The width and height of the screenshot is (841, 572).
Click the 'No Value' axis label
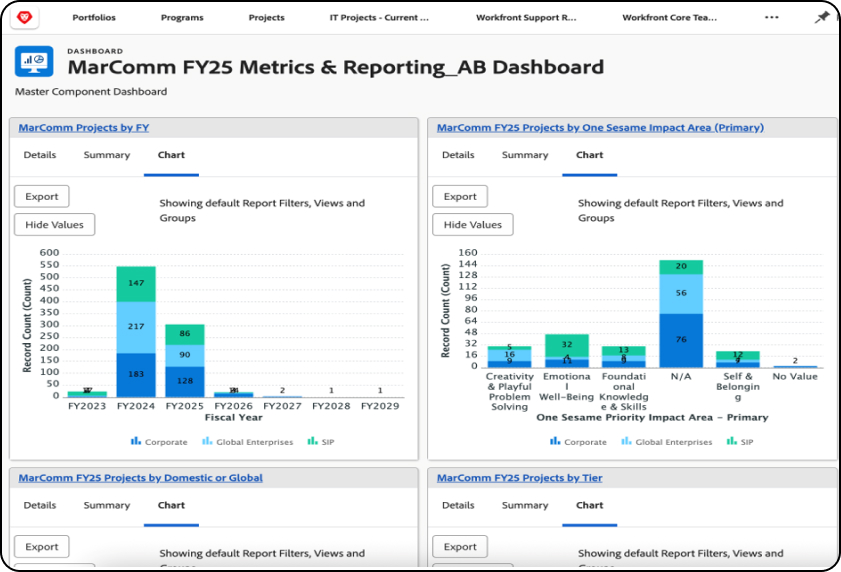(x=795, y=377)
